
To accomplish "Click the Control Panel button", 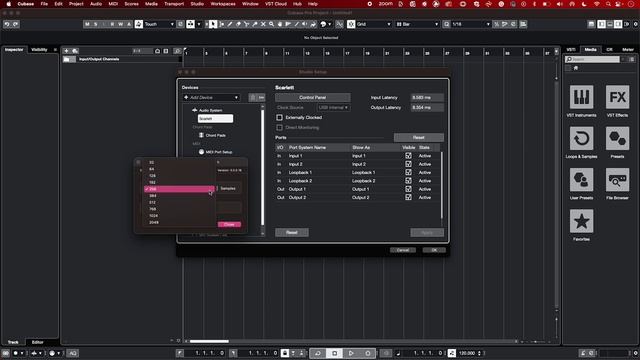I will click(x=313, y=98).
